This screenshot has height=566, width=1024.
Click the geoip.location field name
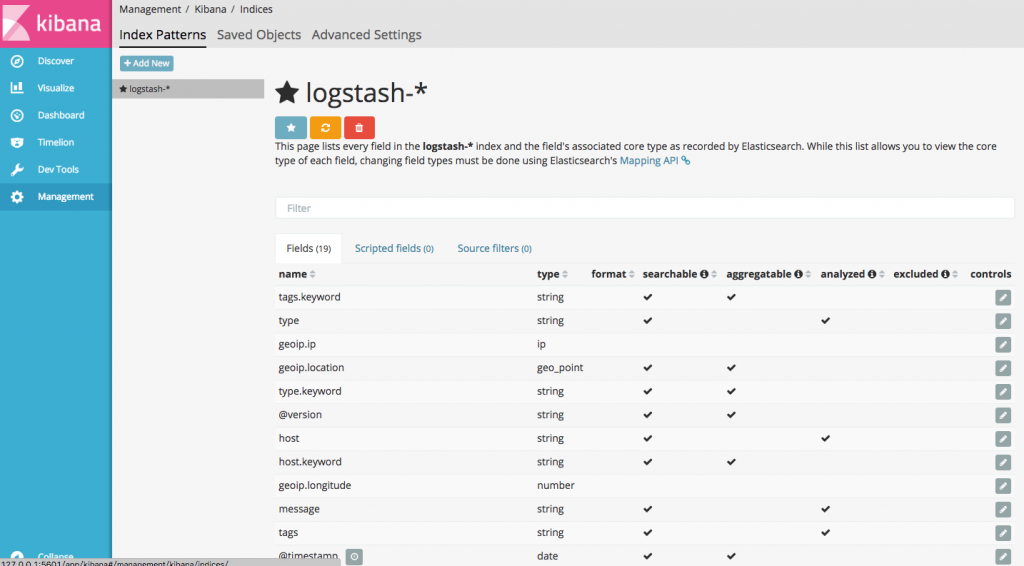click(311, 368)
